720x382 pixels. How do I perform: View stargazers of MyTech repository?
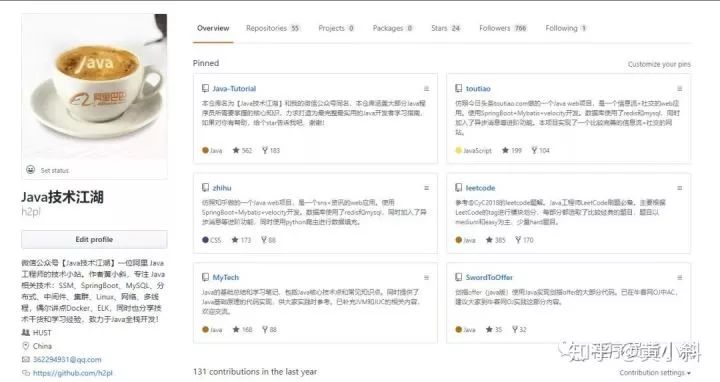[x=242, y=329]
